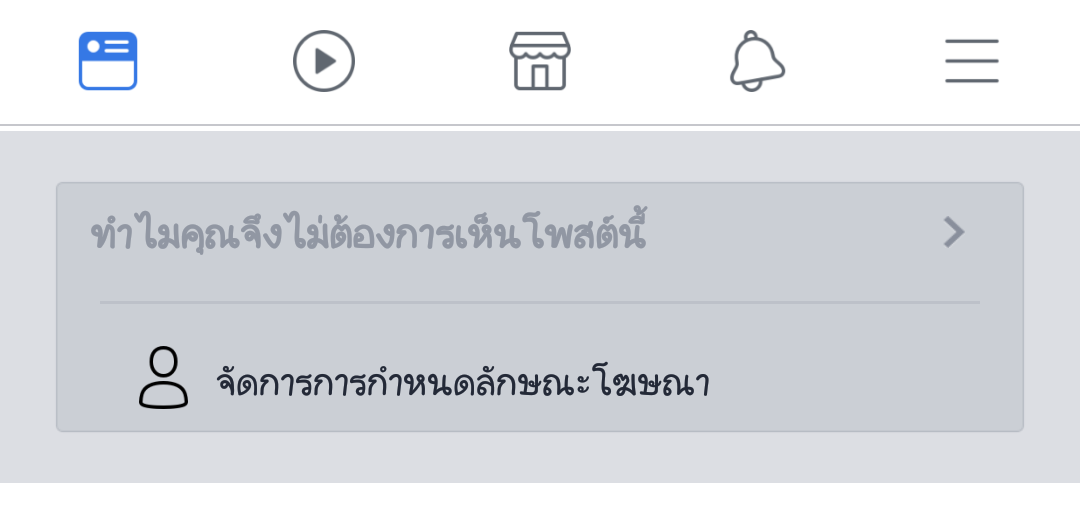Show alerts from the bell tab
1080x510 pixels.
point(756,61)
